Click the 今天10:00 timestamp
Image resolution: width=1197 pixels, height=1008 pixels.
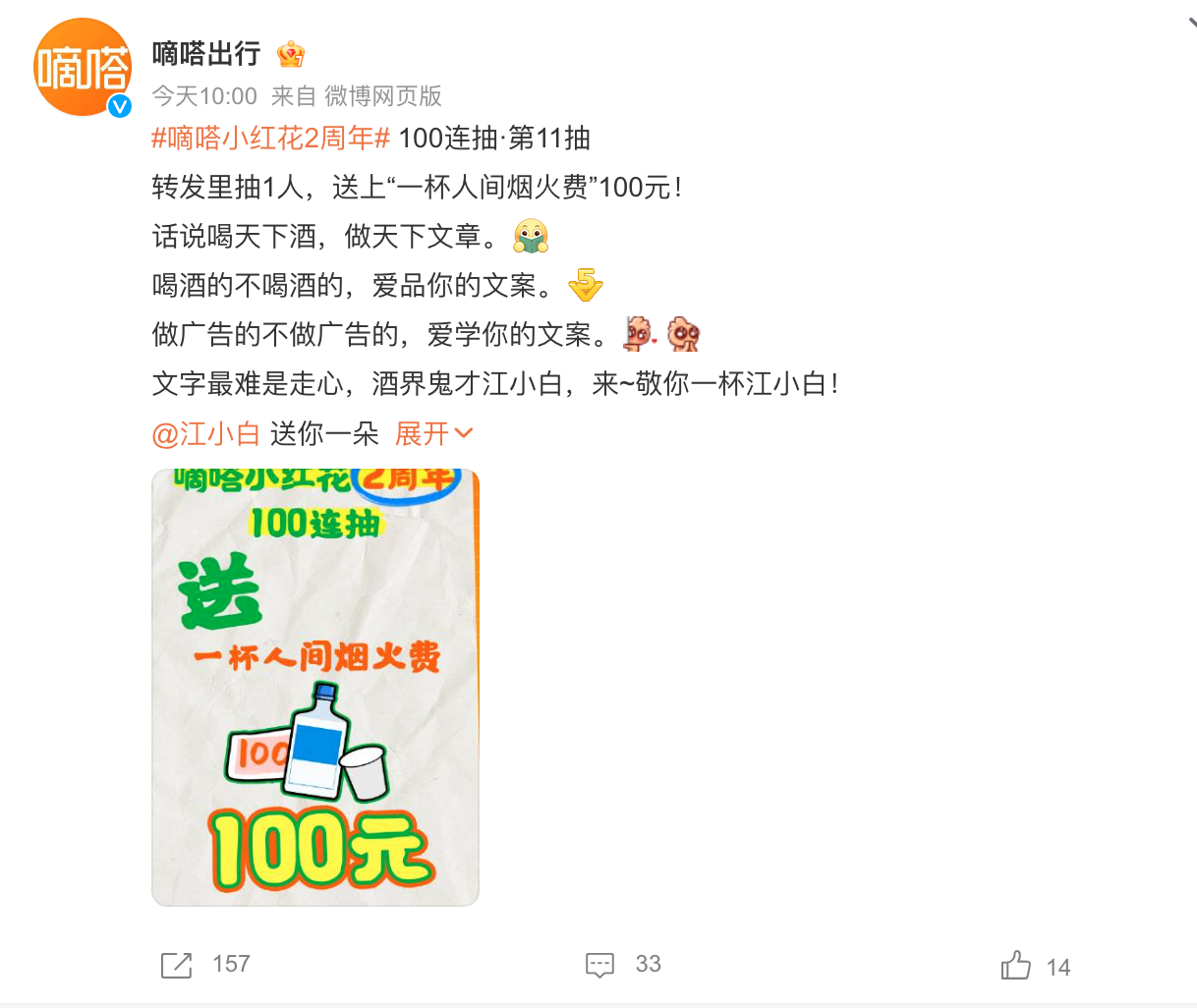tap(204, 96)
